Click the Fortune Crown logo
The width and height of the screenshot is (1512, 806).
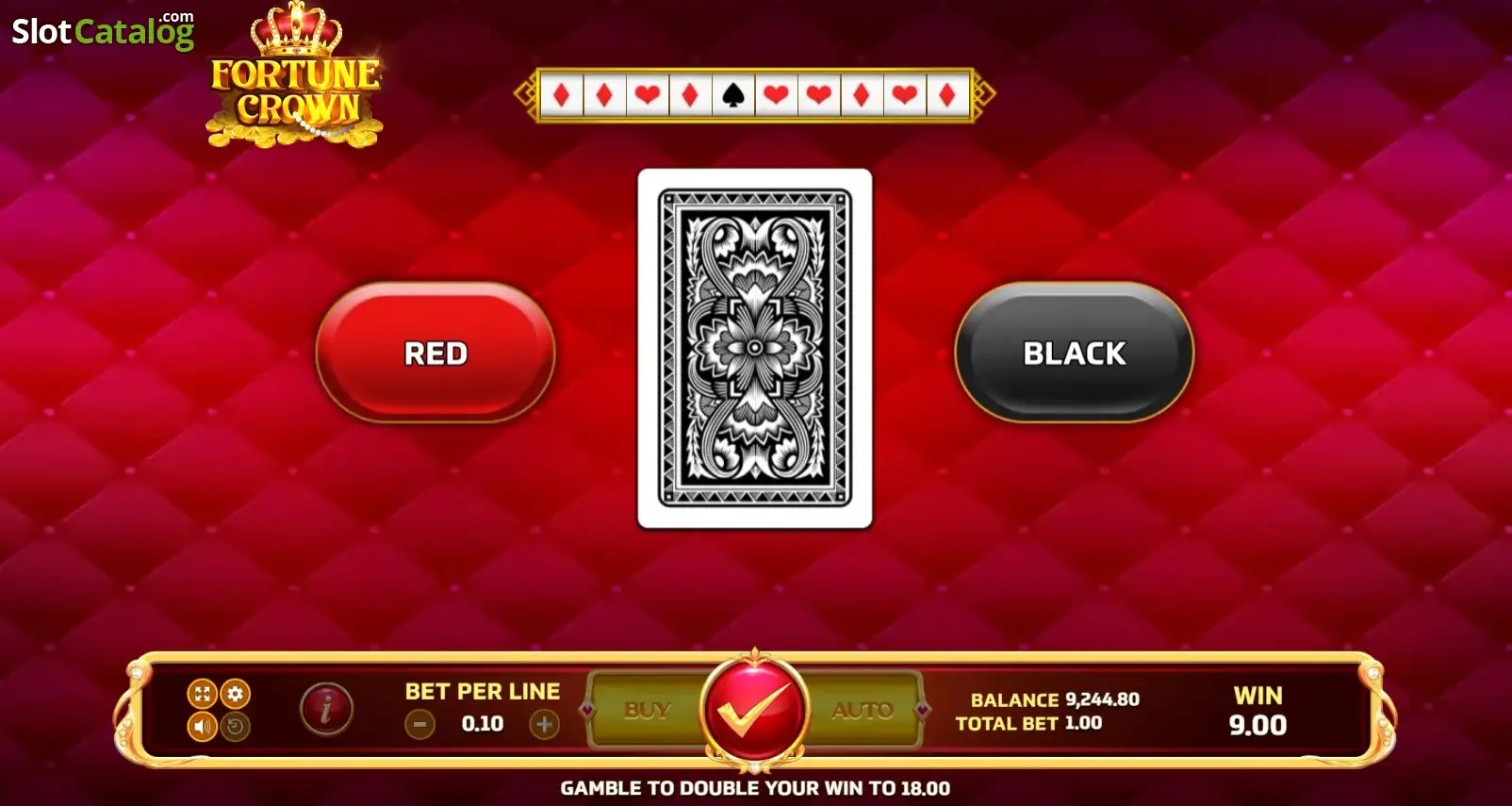click(x=295, y=77)
